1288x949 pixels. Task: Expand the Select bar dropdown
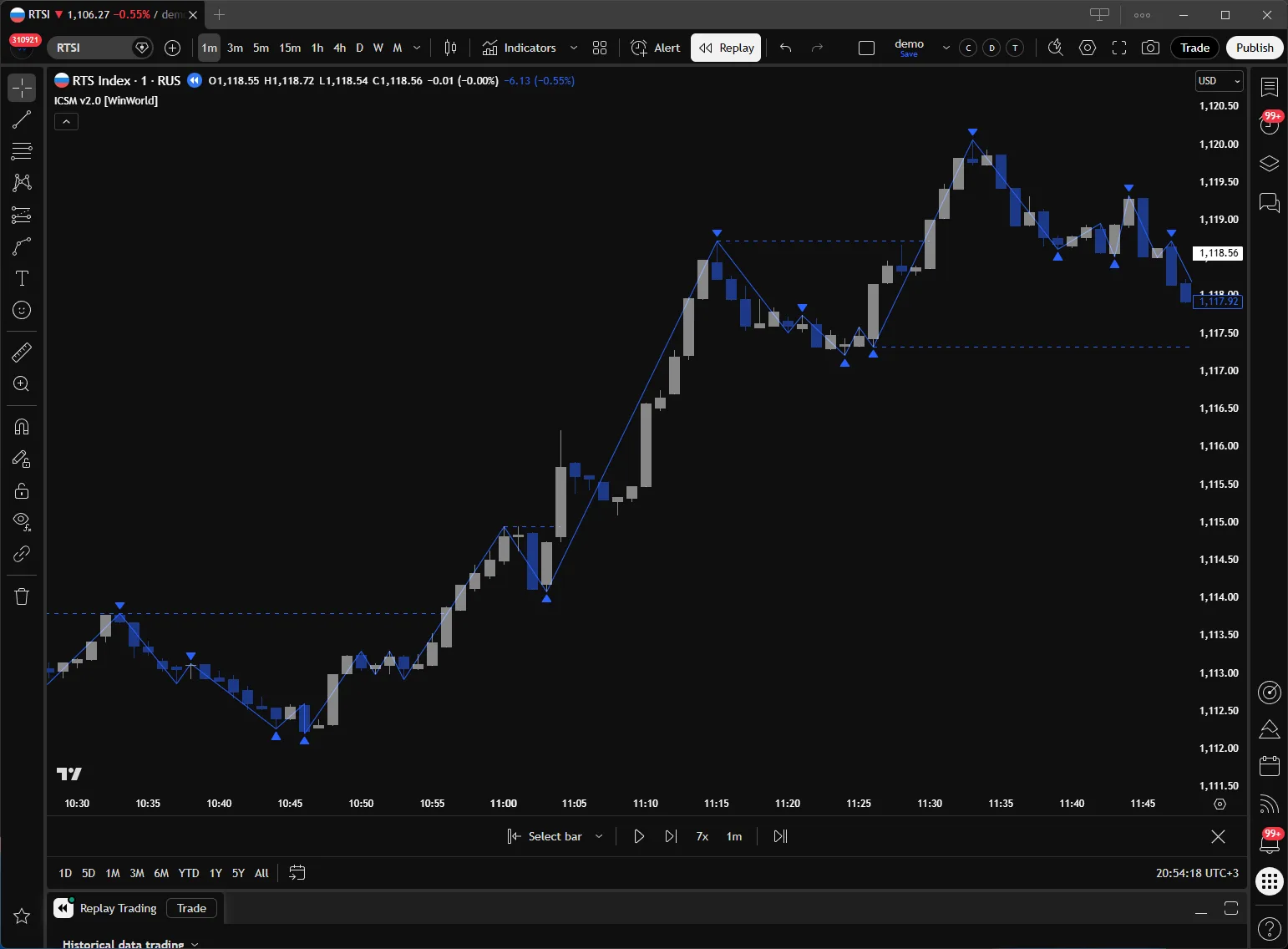coord(599,836)
